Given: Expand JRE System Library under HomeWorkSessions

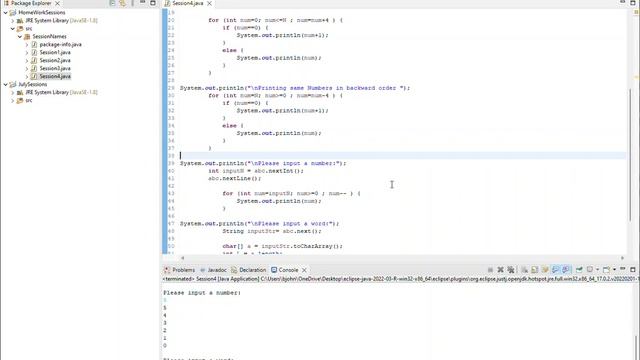Looking at the screenshot, I should [13, 20].
